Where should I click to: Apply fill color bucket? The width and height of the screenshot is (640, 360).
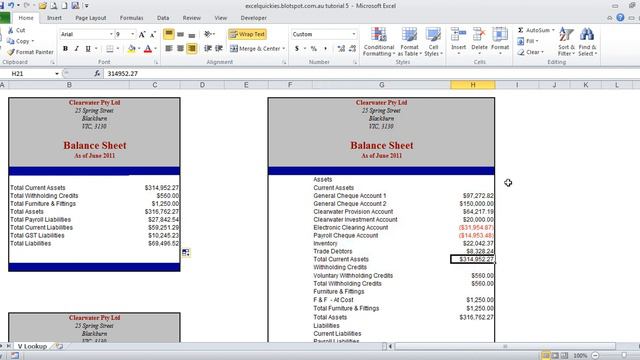pyautogui.click(x=131, y=49)
